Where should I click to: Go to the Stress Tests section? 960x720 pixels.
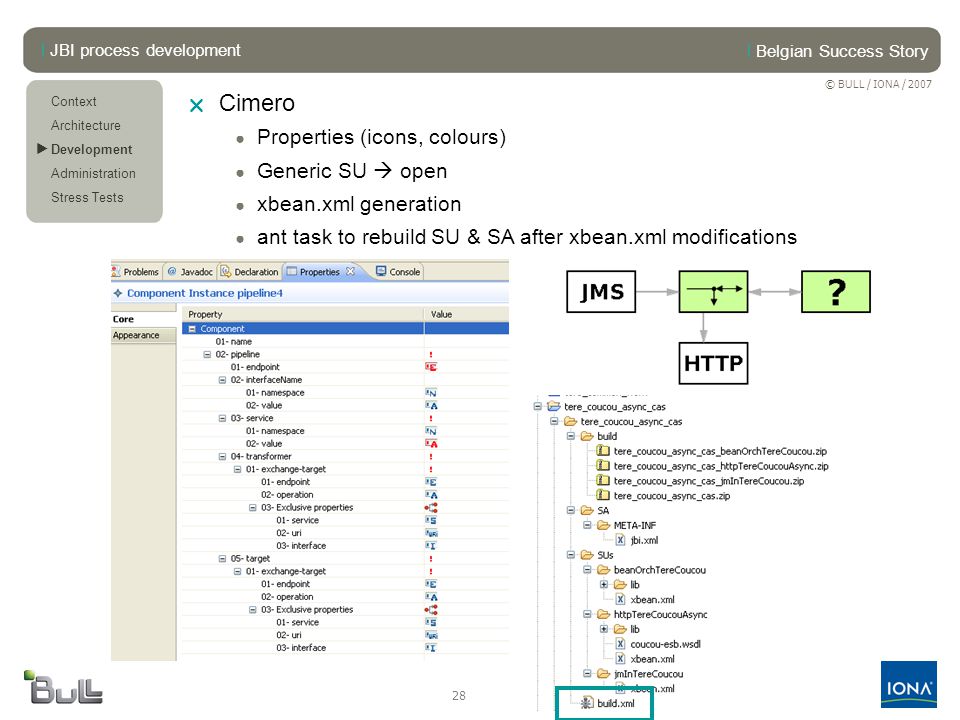click(87, 198)
